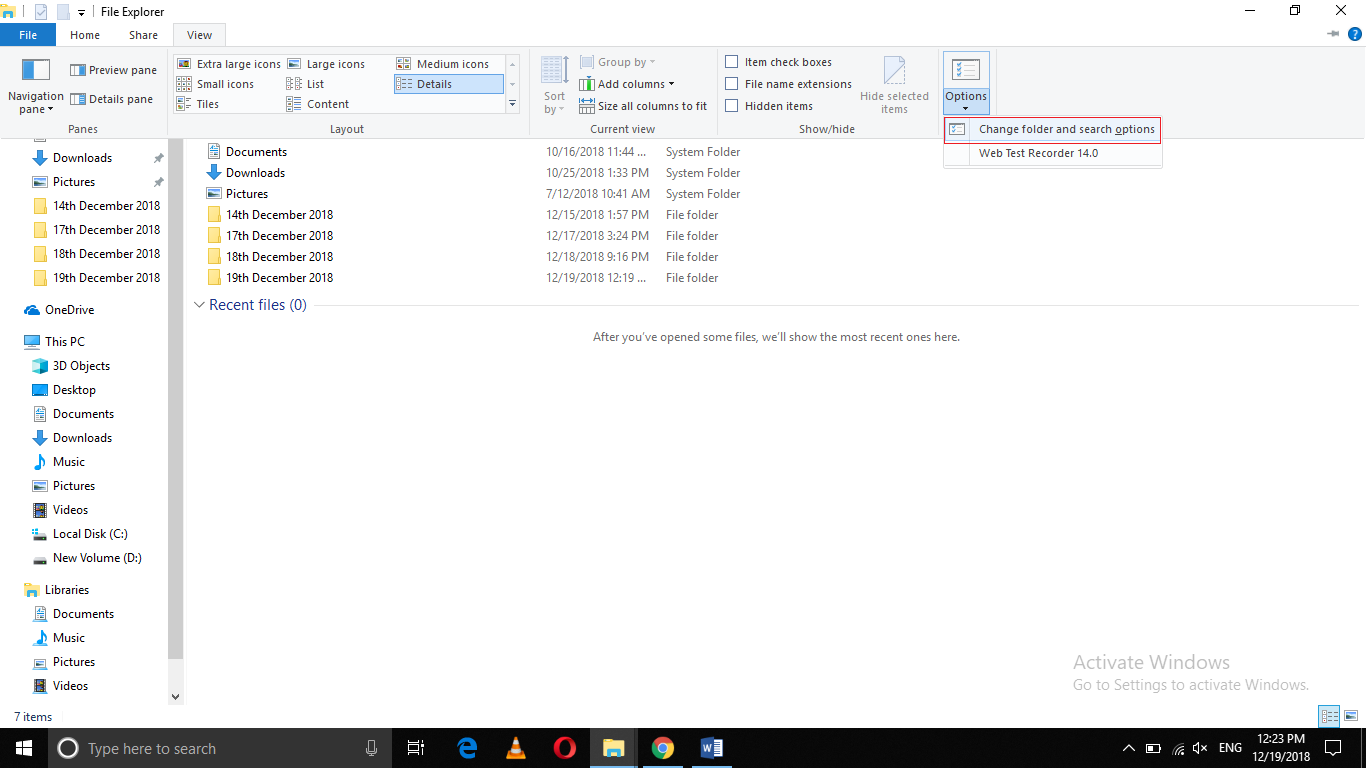The width and height of the screenshot is (1366, 768).
Task: Toggle the Details pane button
Action: 112,99
